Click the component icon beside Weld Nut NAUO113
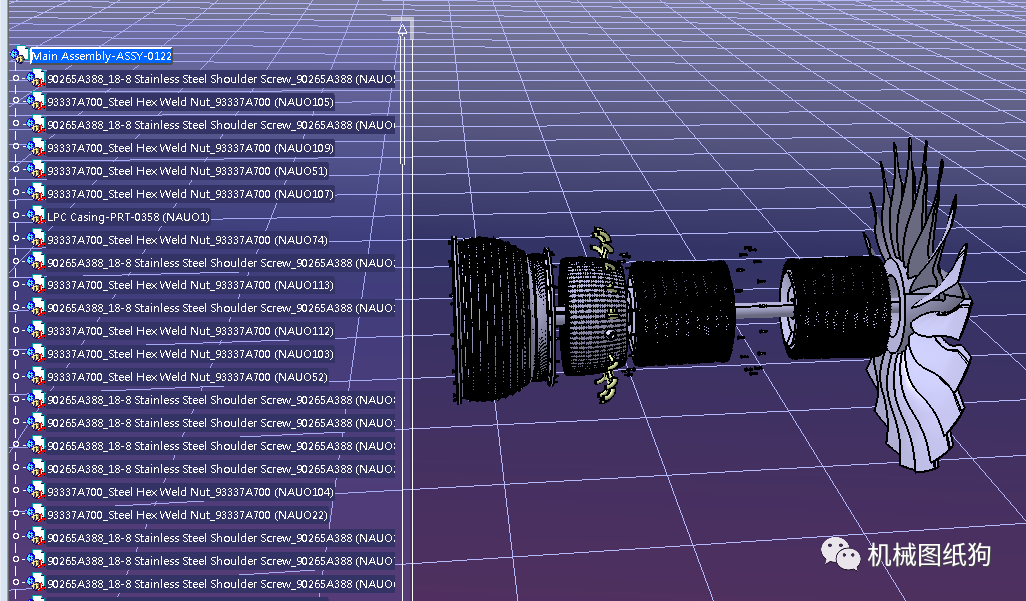This screenshot has width=1026, height=601. [x=35, y=285]
